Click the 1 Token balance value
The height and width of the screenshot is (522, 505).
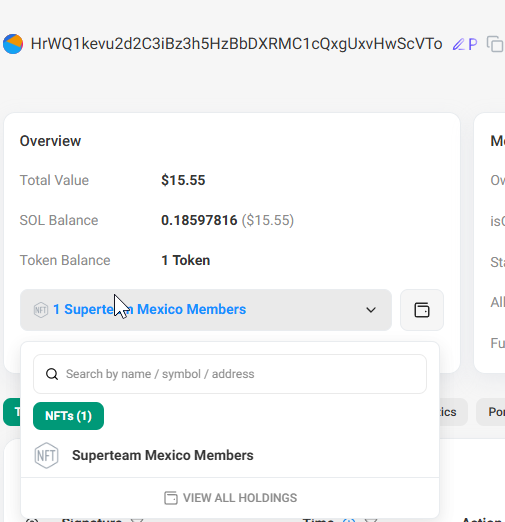tap(185, 260)
